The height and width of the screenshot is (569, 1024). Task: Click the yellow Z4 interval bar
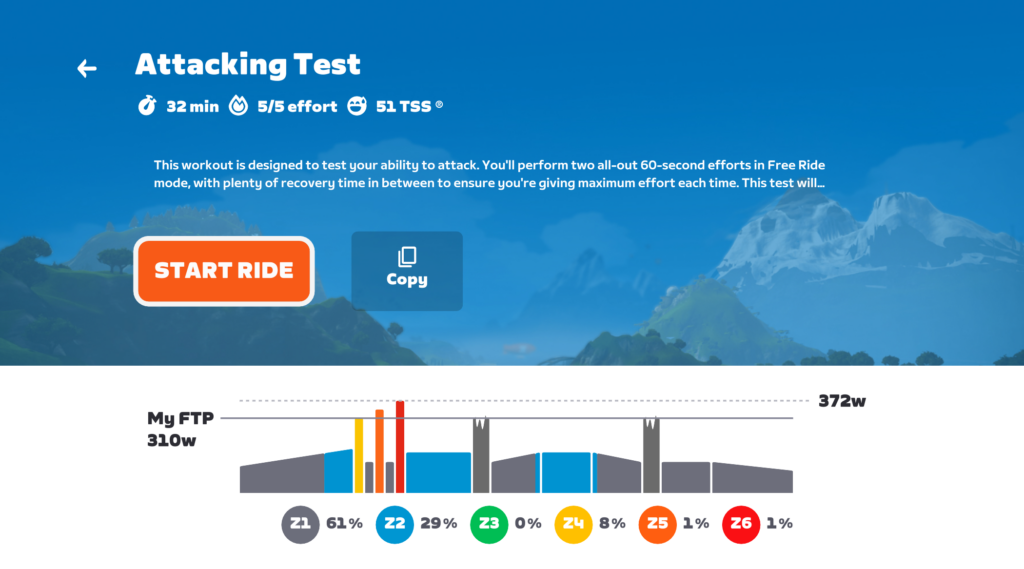[359, 455]
